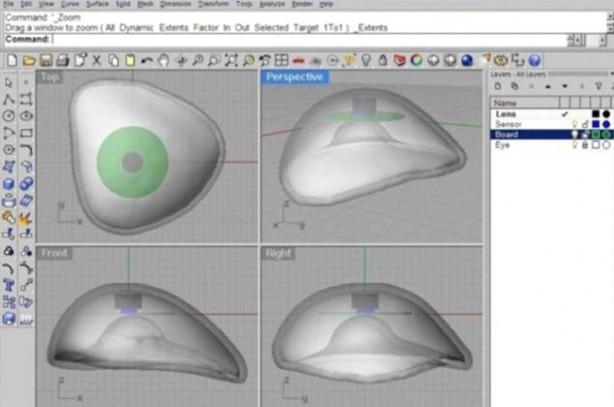Toggle Sensor layer lightbulb visibility
Image resolution: width=614 pixels, height=407 pixels.
click(x=574, y=124)
